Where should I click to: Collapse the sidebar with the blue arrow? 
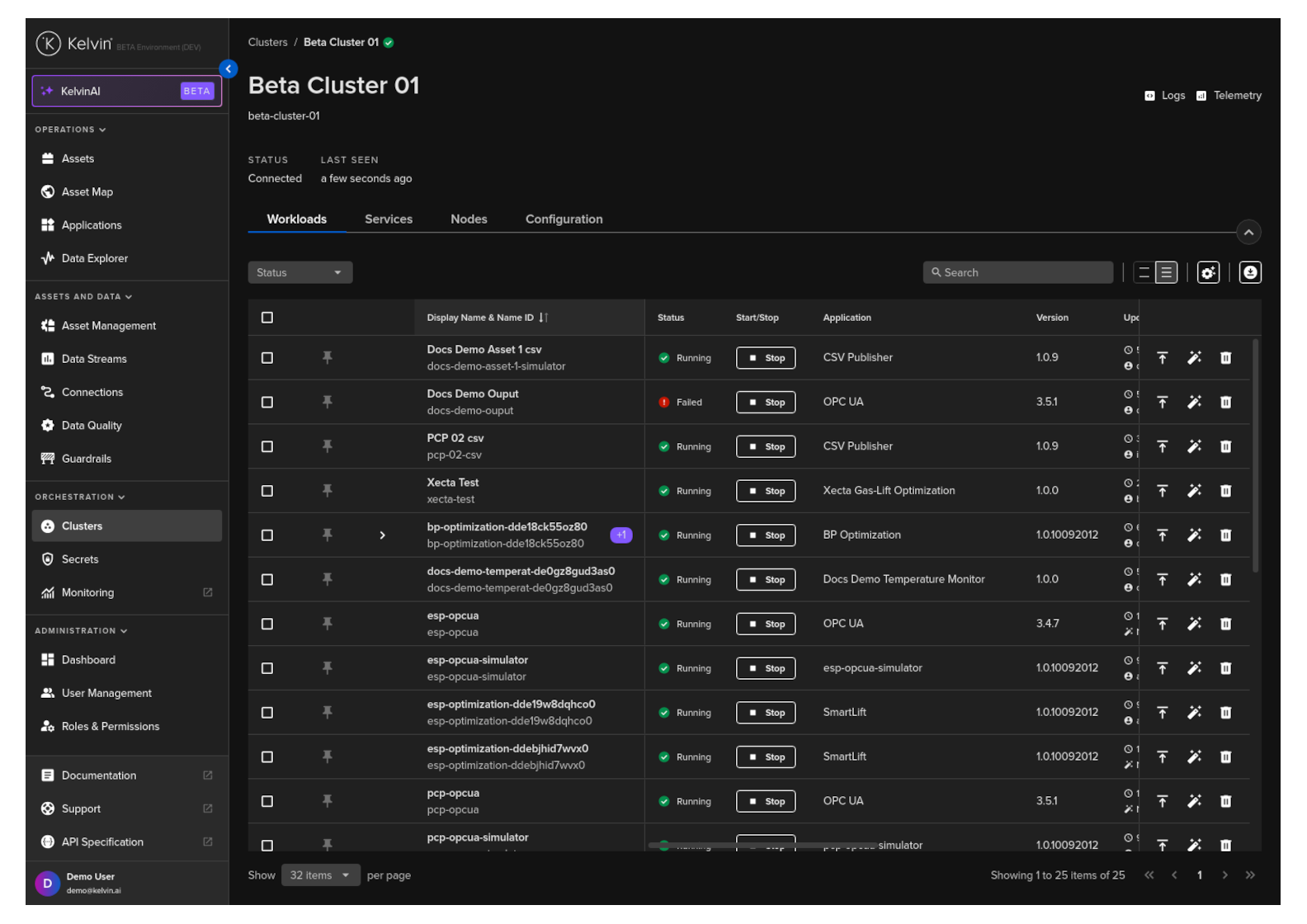(x=229, y=69)
